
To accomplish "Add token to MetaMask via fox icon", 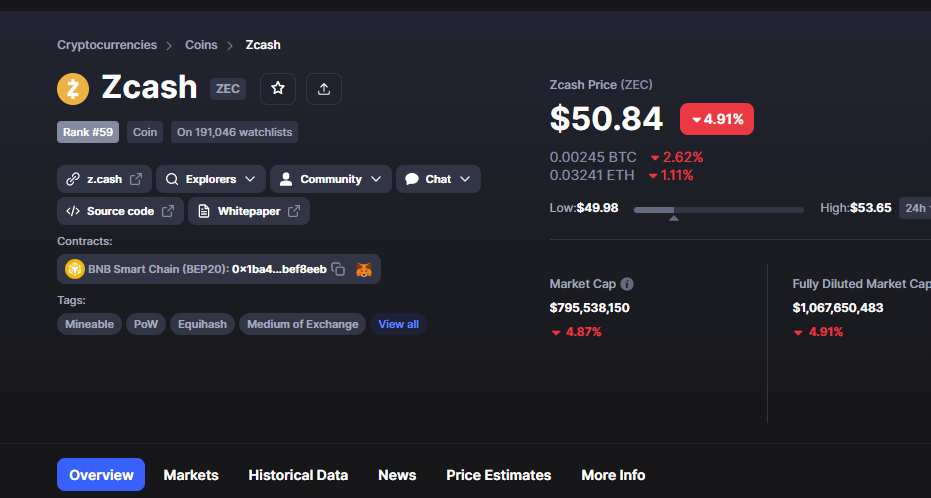I will [363, 269].
